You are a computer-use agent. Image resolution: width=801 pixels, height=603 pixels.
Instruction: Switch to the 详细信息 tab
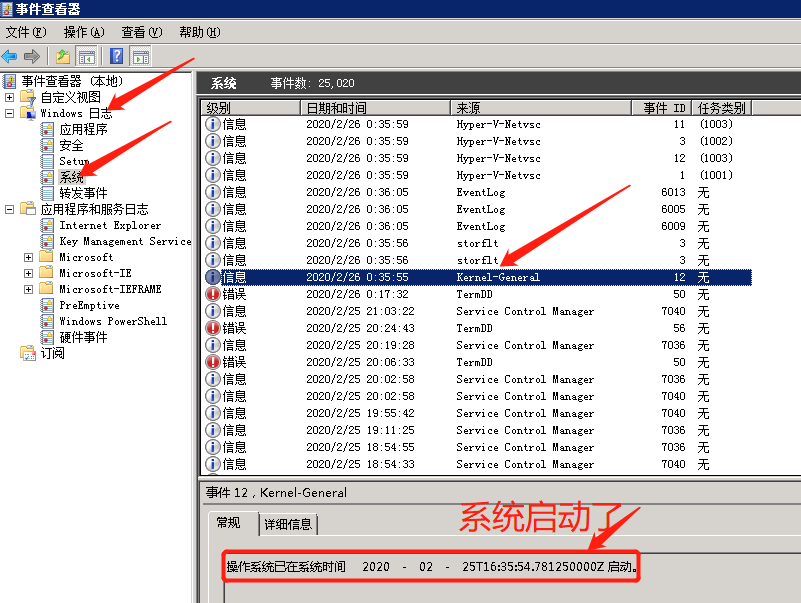tap(288, 524)
